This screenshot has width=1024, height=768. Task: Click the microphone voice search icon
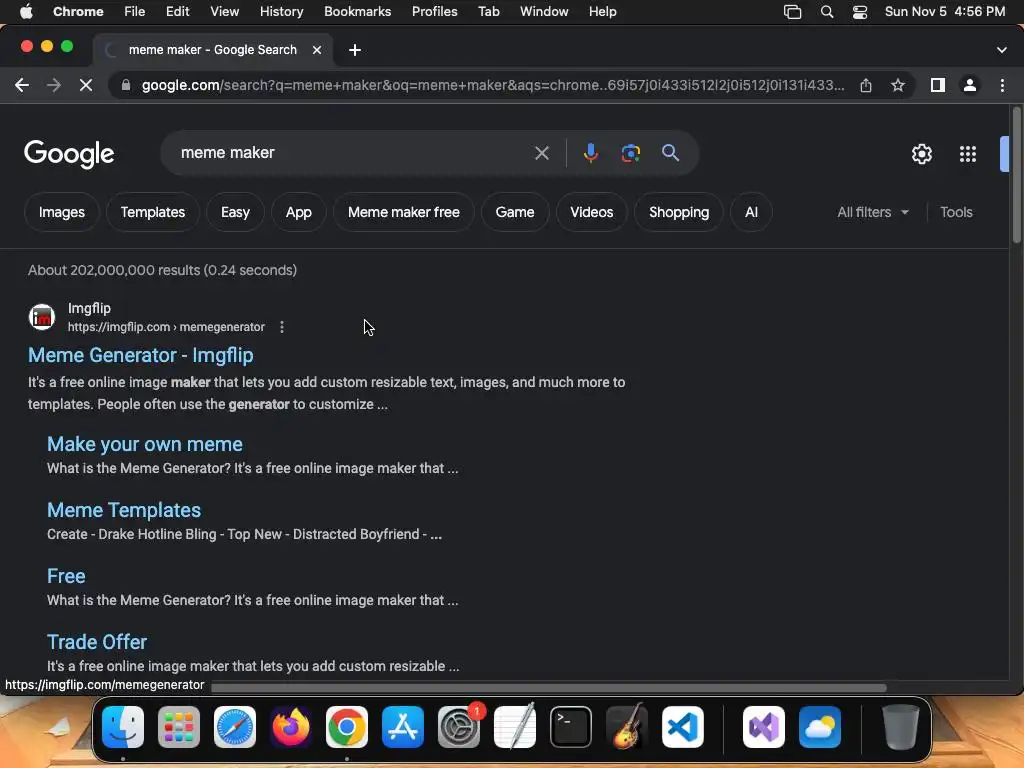[590, 153]
